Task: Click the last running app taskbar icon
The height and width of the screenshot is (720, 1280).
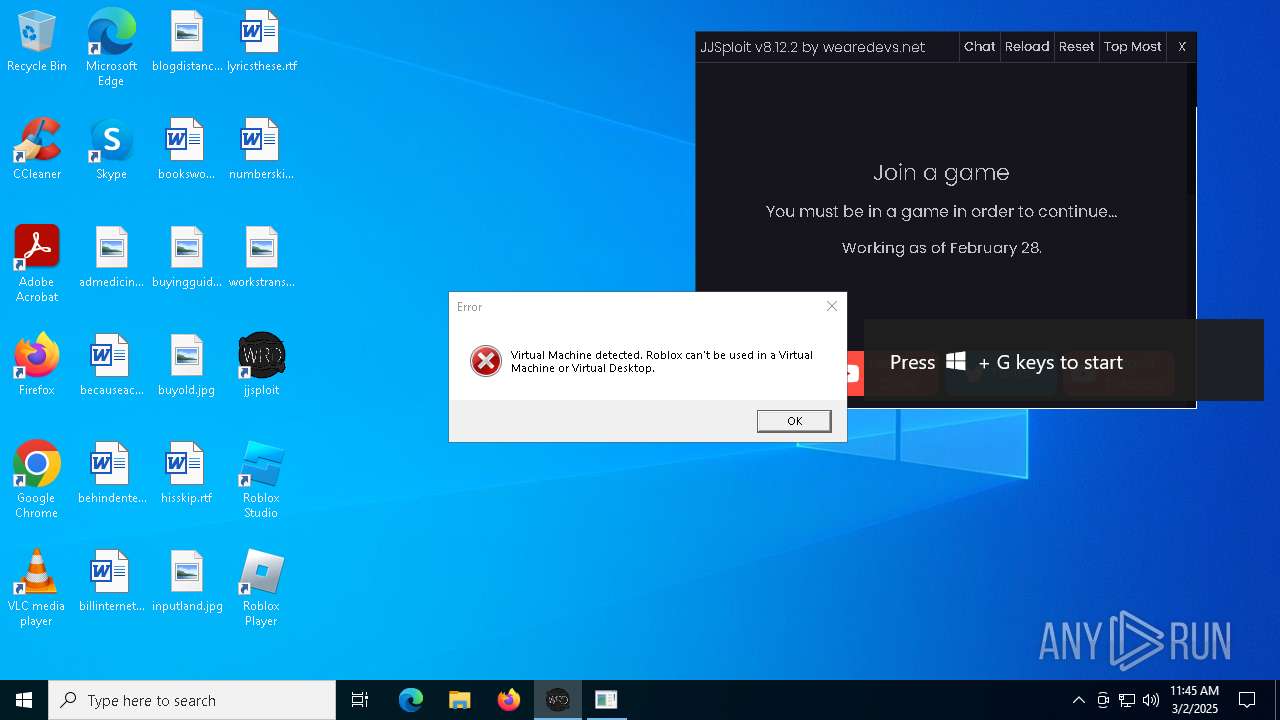Action: click(x=606, y=700)
